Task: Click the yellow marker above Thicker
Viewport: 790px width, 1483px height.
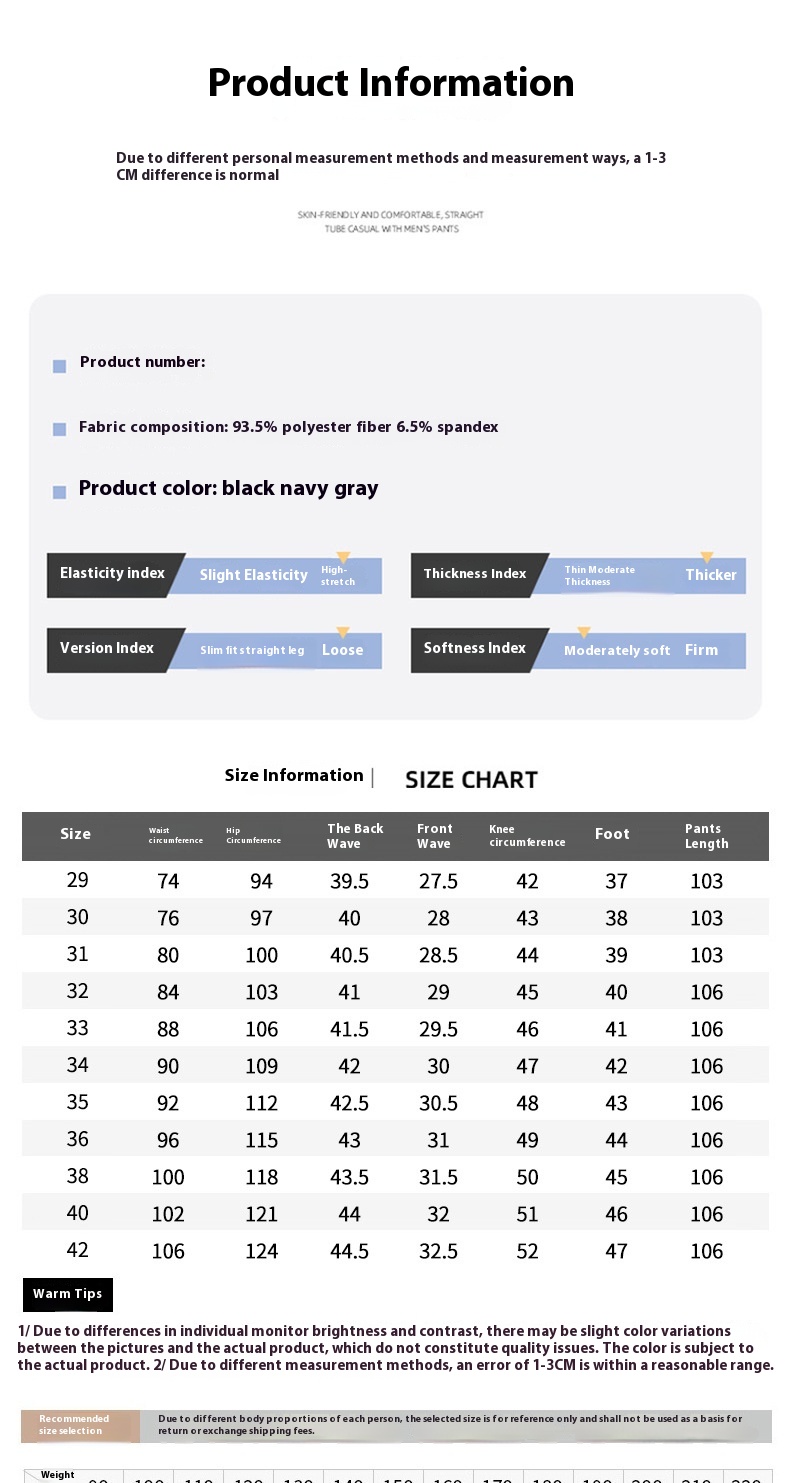Action: point(707,558)
